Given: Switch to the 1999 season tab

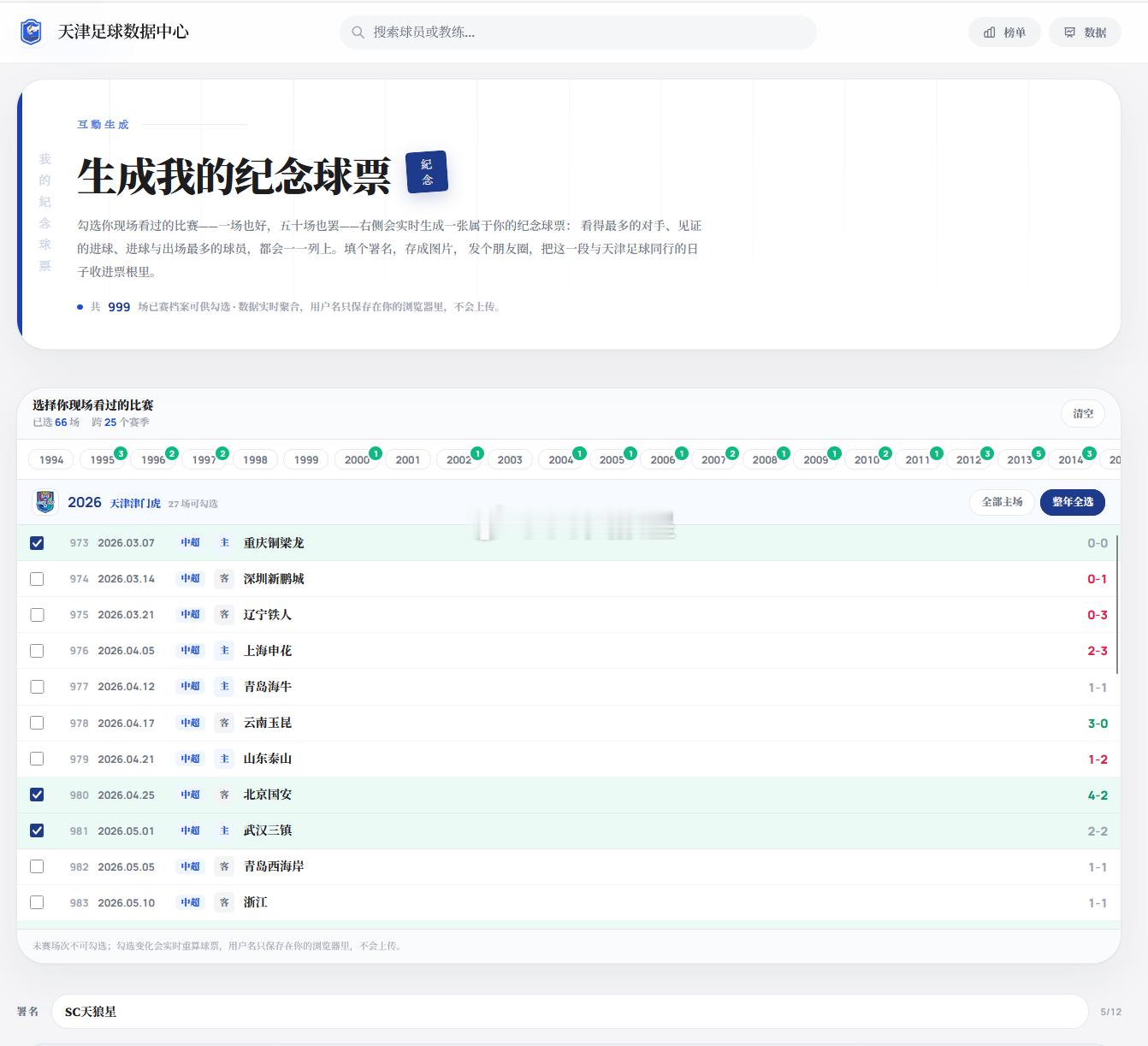Looking at the screenshot, I should (x=306, y=459).
